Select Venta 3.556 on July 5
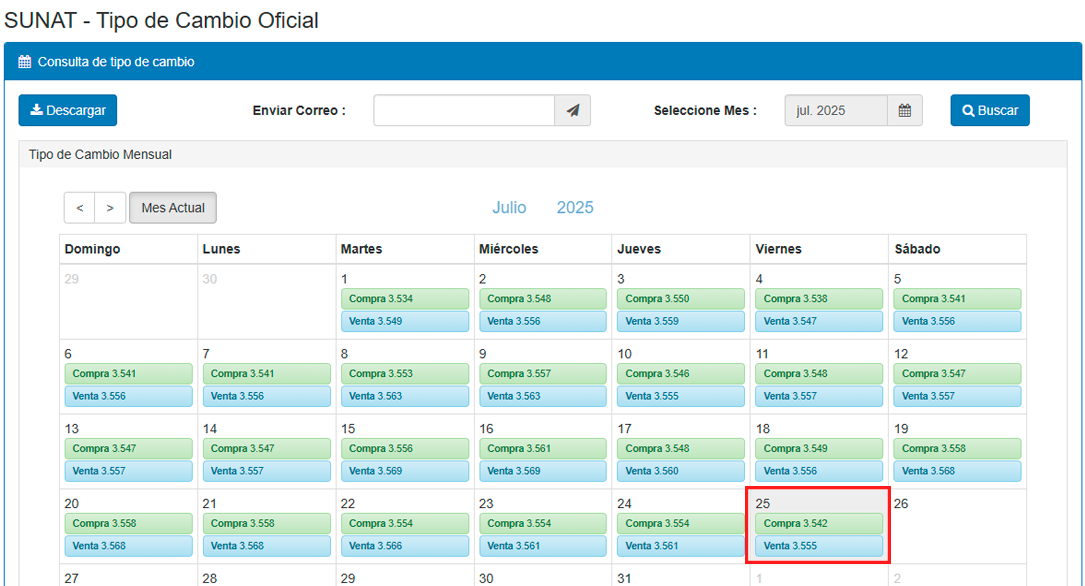The height and width of the screenshot is (586, 1085). click(957, 321)
